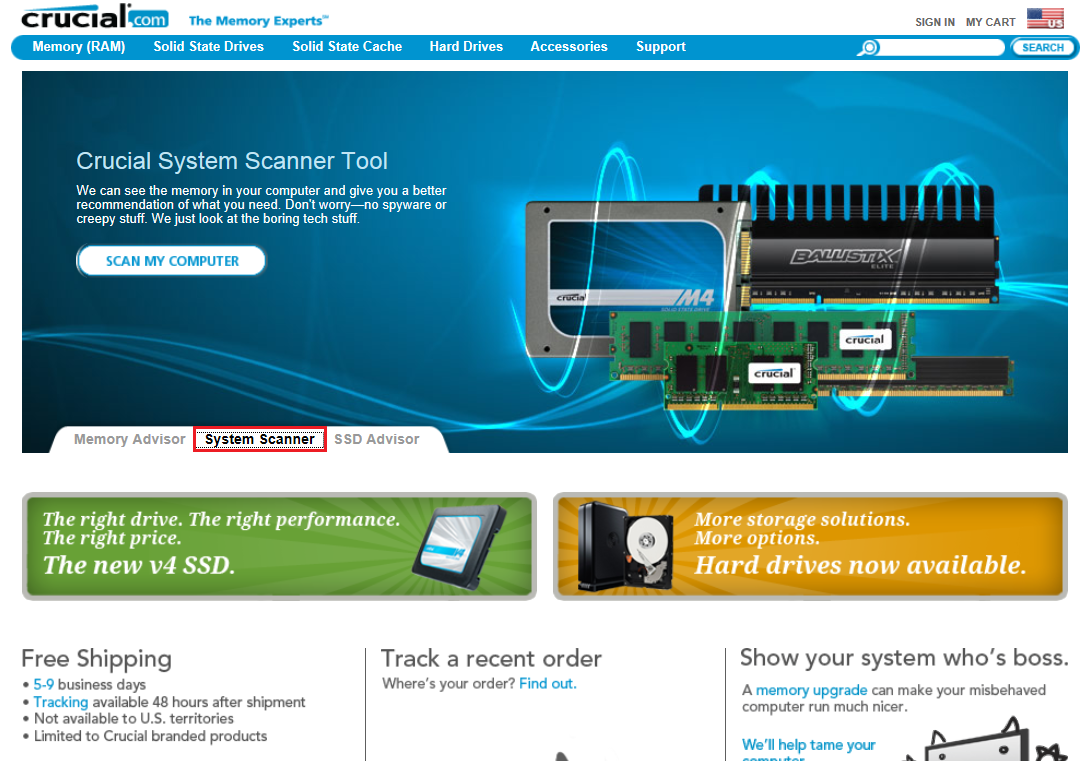Click the Scan My Computer button
The width and height of the screenshot is (1085, 761).
click(171, 261)
